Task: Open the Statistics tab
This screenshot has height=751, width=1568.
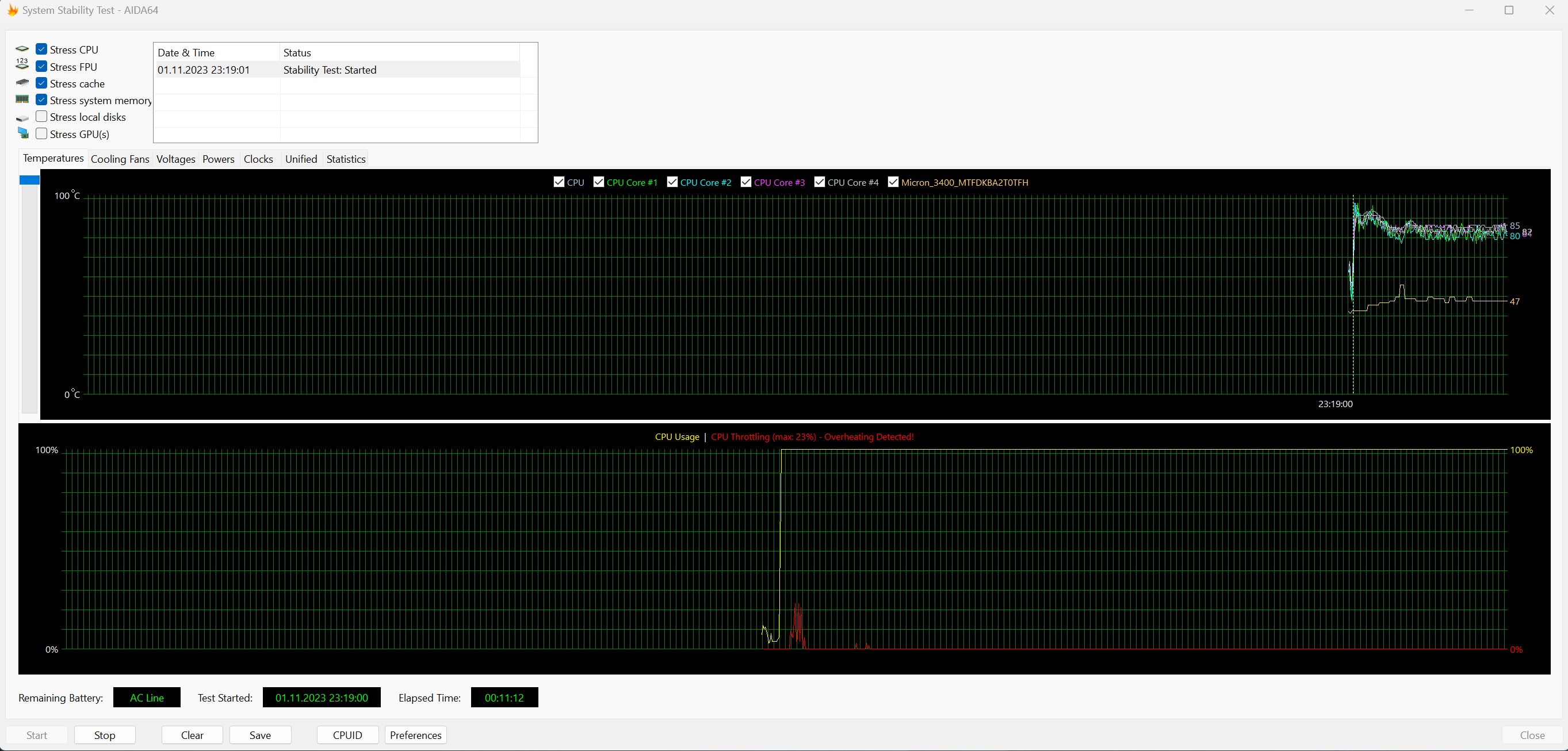Action: [346, 159]
